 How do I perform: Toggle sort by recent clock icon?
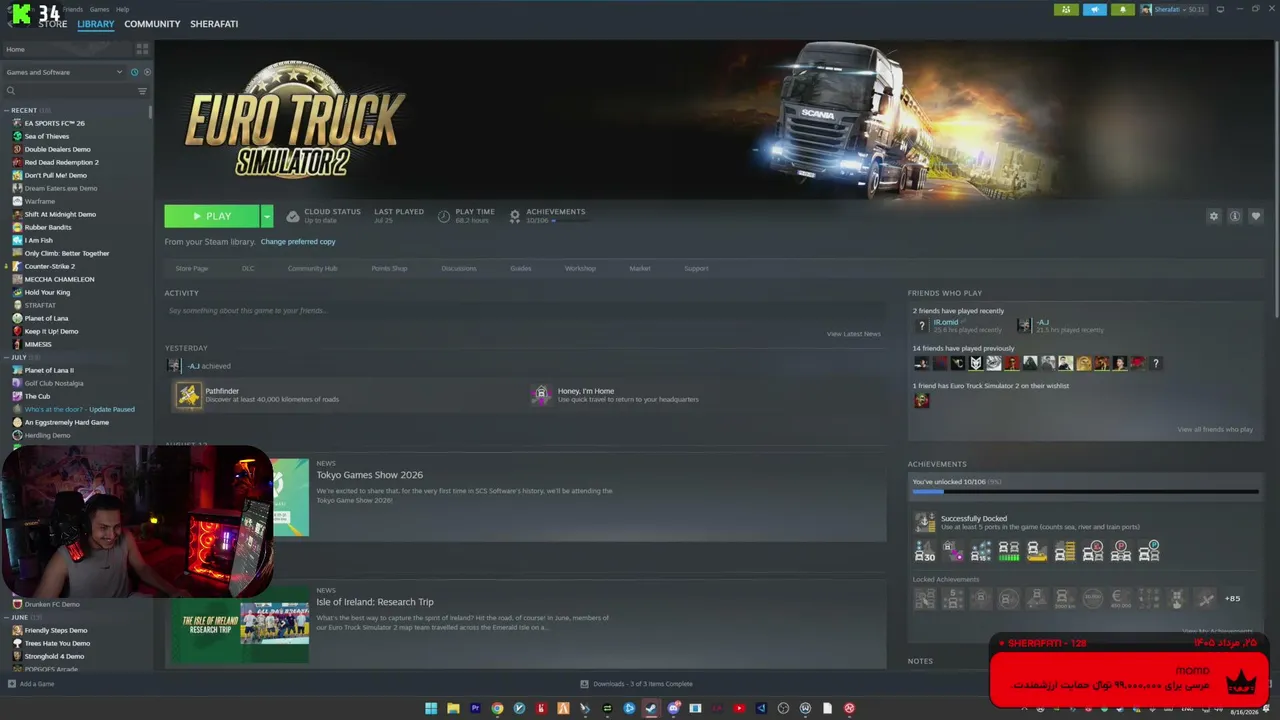coord(134,72)
